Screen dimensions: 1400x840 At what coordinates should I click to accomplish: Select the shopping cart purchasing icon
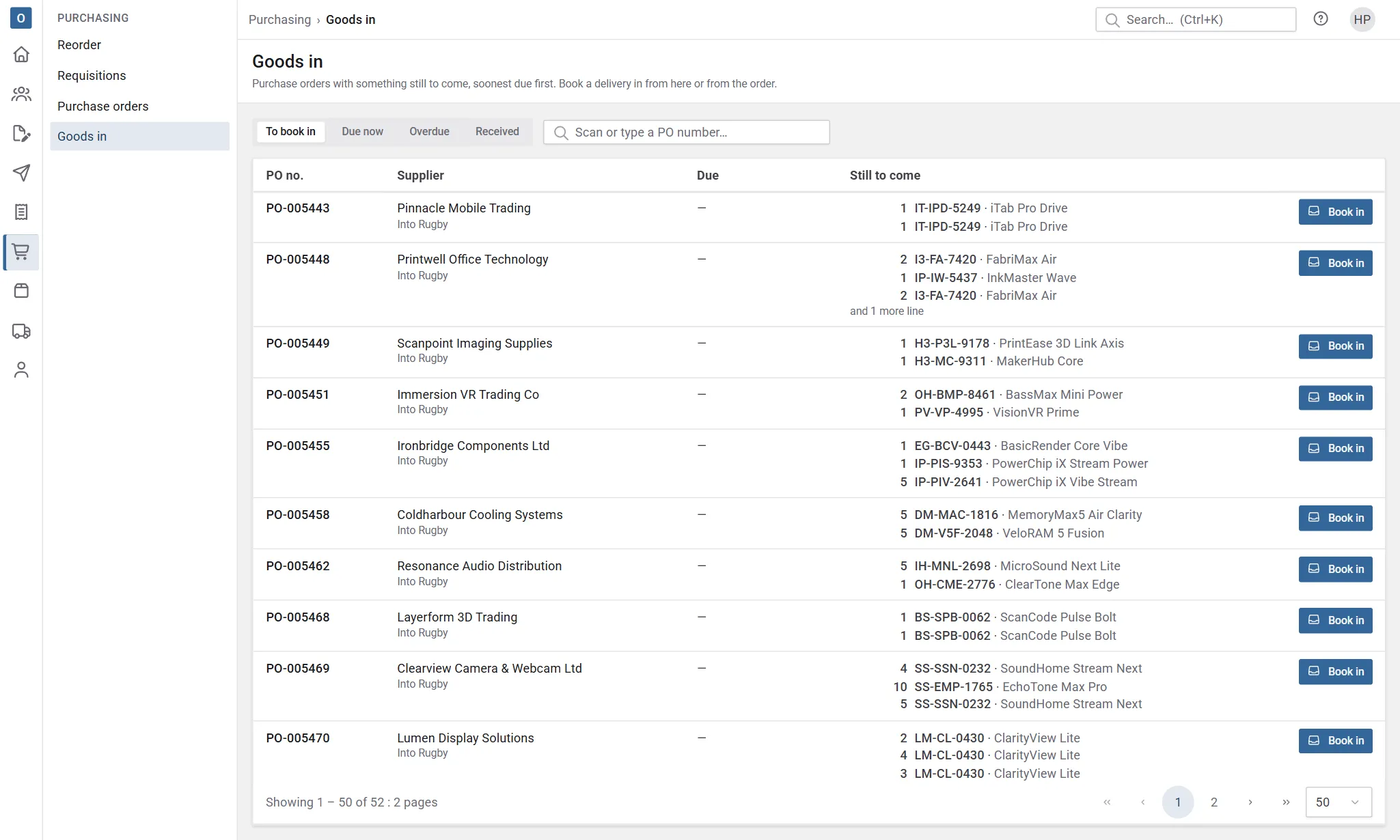point(21,252)
